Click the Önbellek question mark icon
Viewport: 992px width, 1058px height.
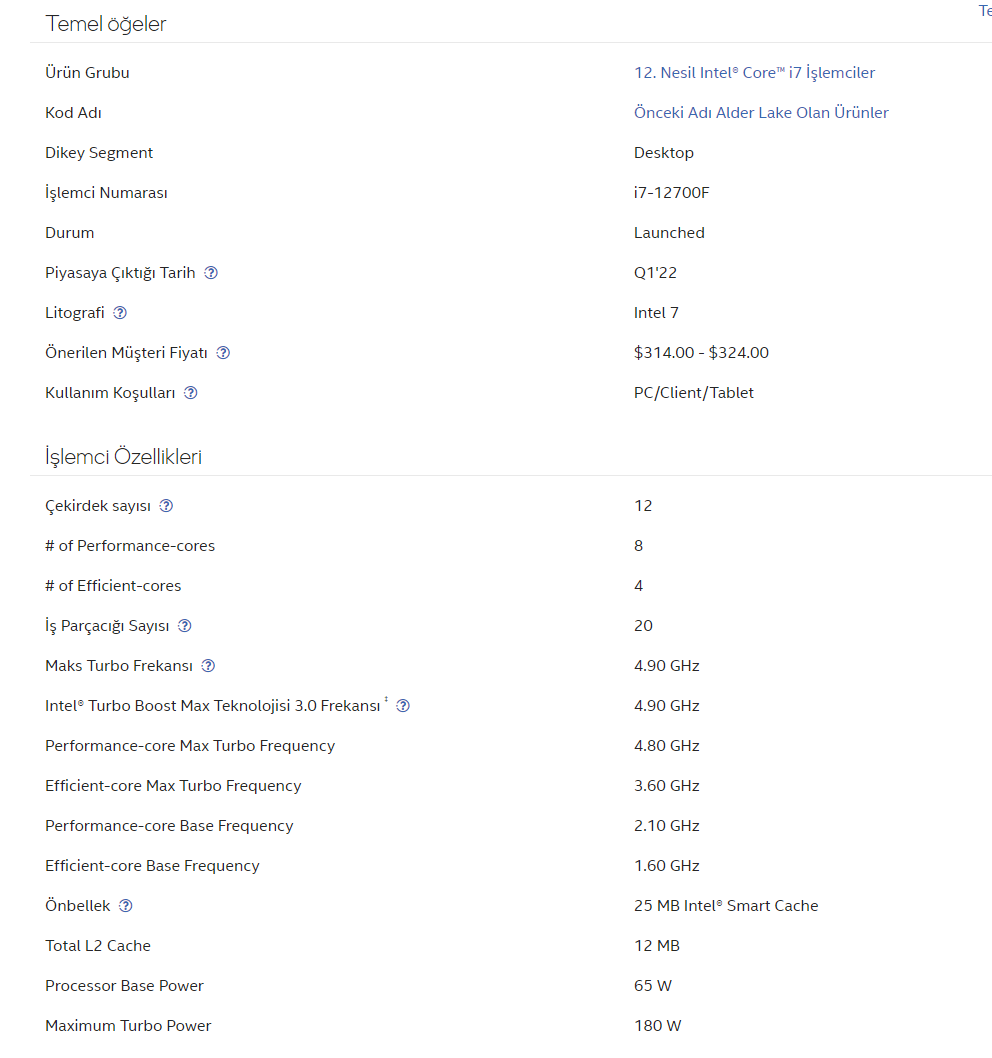coord(125,906)
